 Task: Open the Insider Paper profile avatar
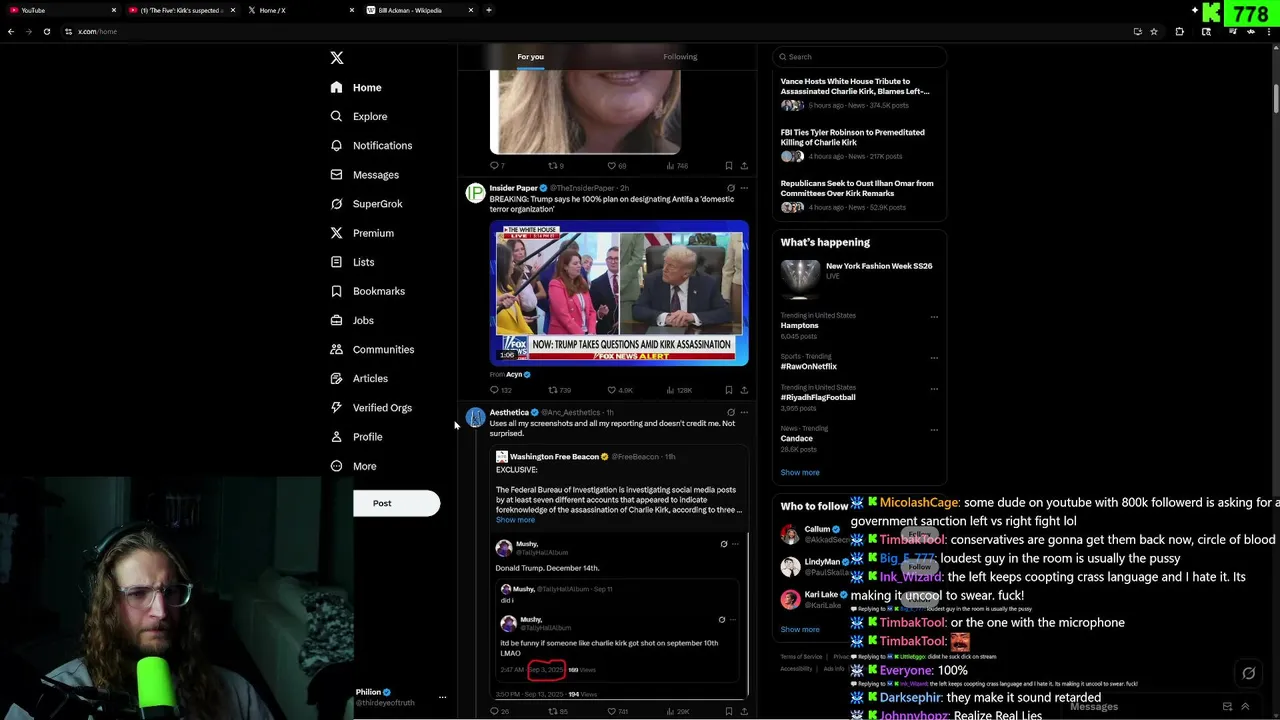click(x=476, y=193)
